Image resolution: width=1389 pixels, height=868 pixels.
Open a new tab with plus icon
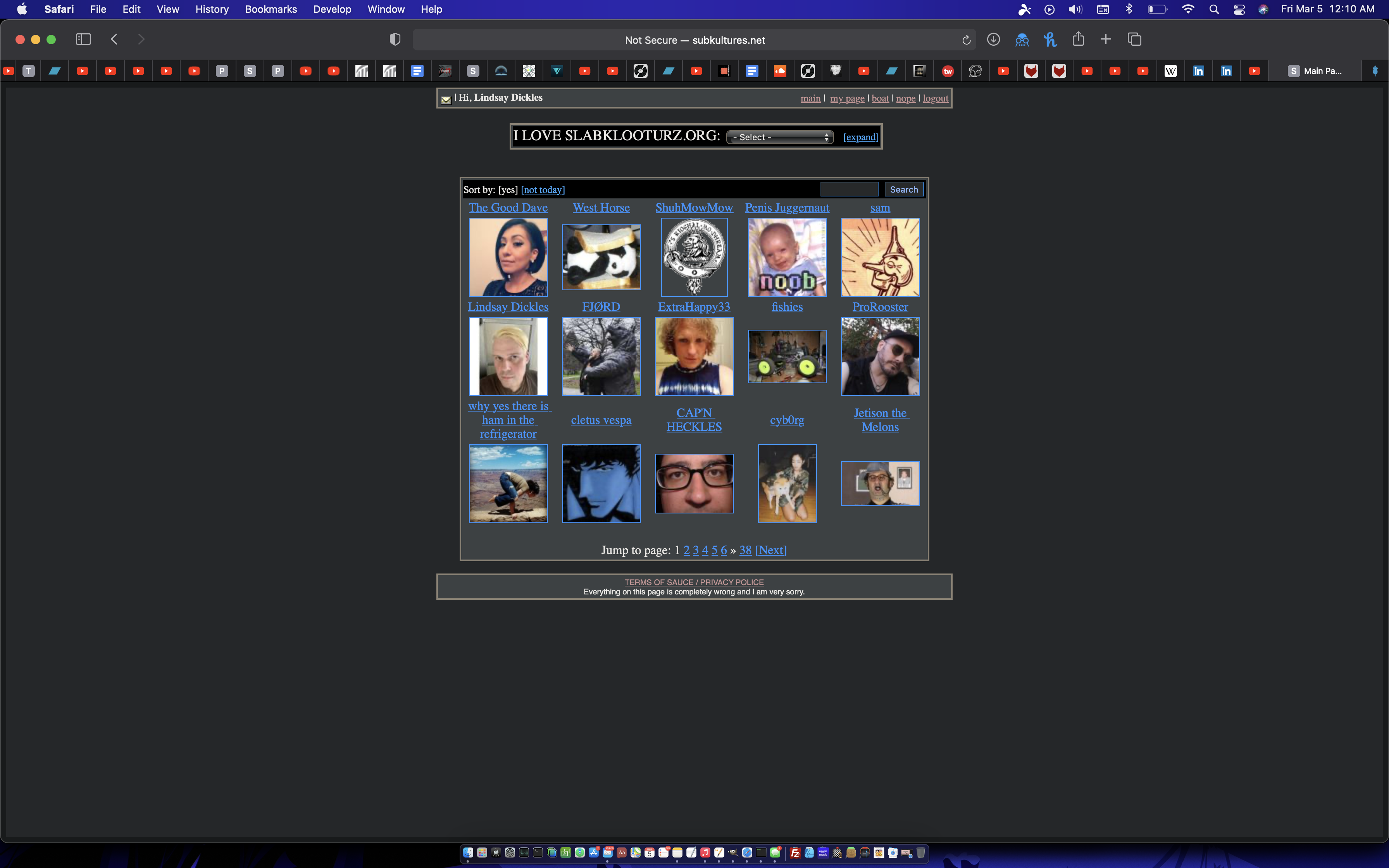click(x=1105, y=39)
